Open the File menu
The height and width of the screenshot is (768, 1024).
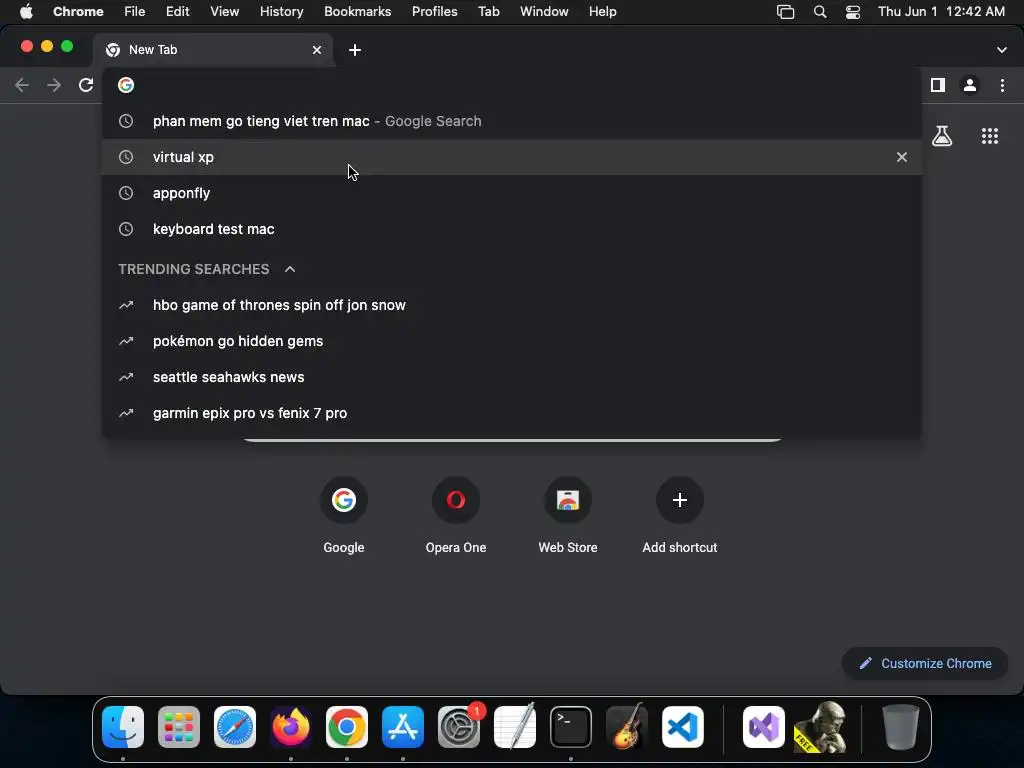coord(135,12)
